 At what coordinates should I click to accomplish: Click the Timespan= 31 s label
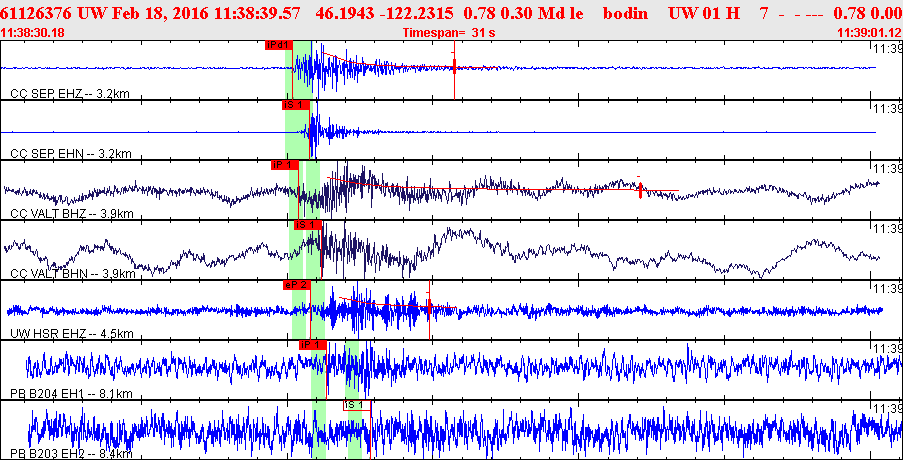tap(448, 33)
